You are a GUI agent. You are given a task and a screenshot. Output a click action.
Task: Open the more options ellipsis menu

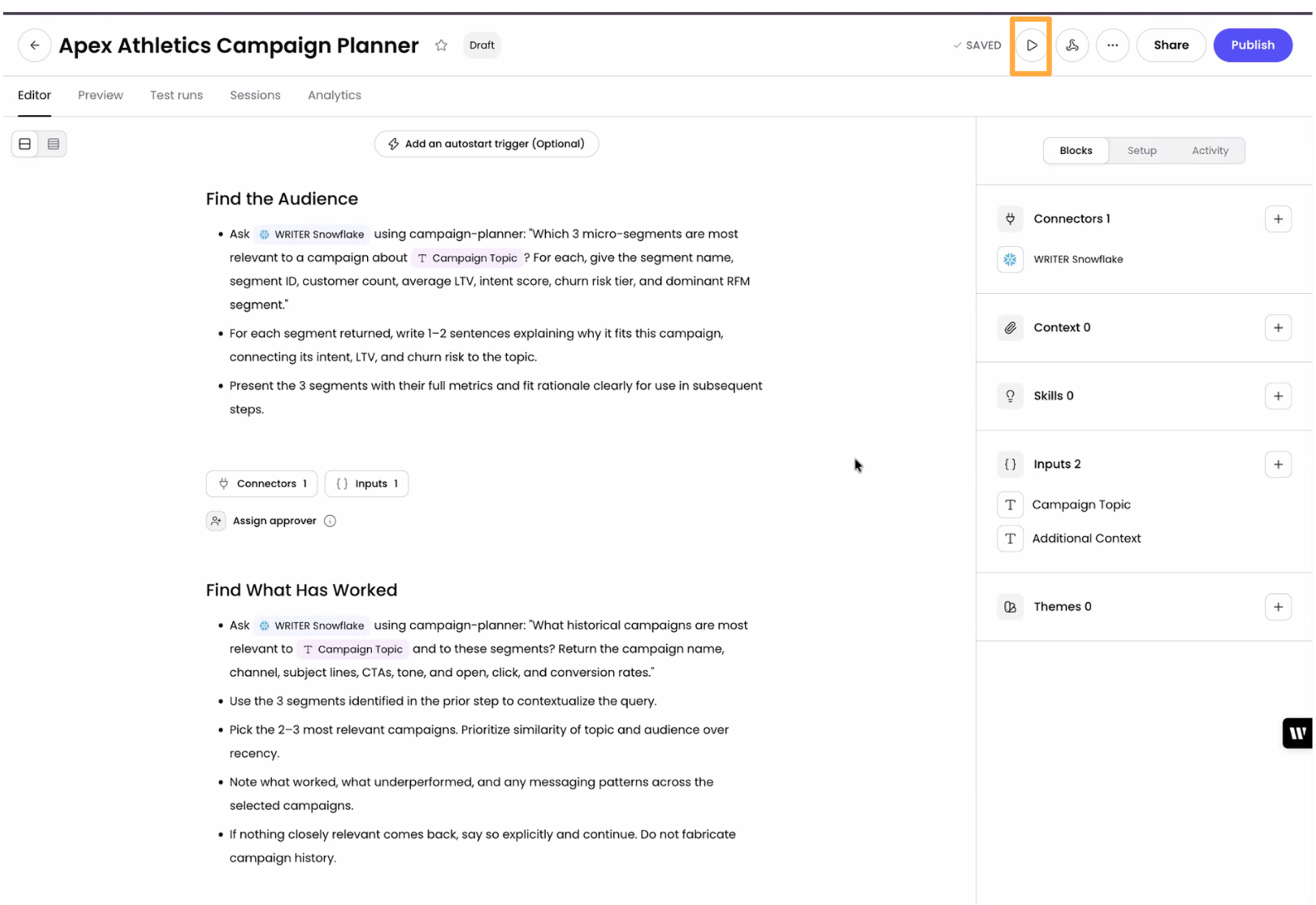click(x=1113, y=45)
